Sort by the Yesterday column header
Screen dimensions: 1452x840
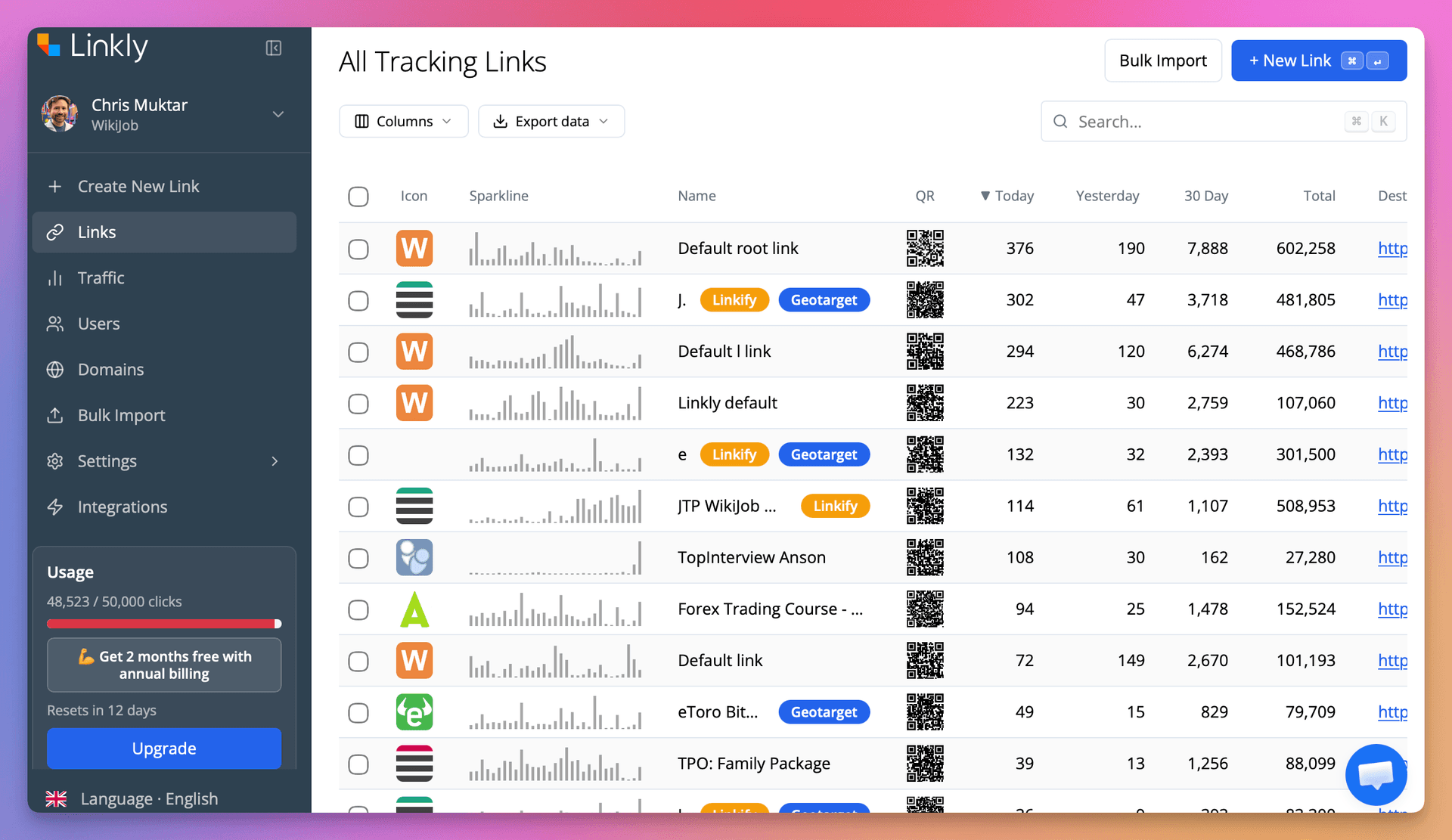[x=1107, y=196]
